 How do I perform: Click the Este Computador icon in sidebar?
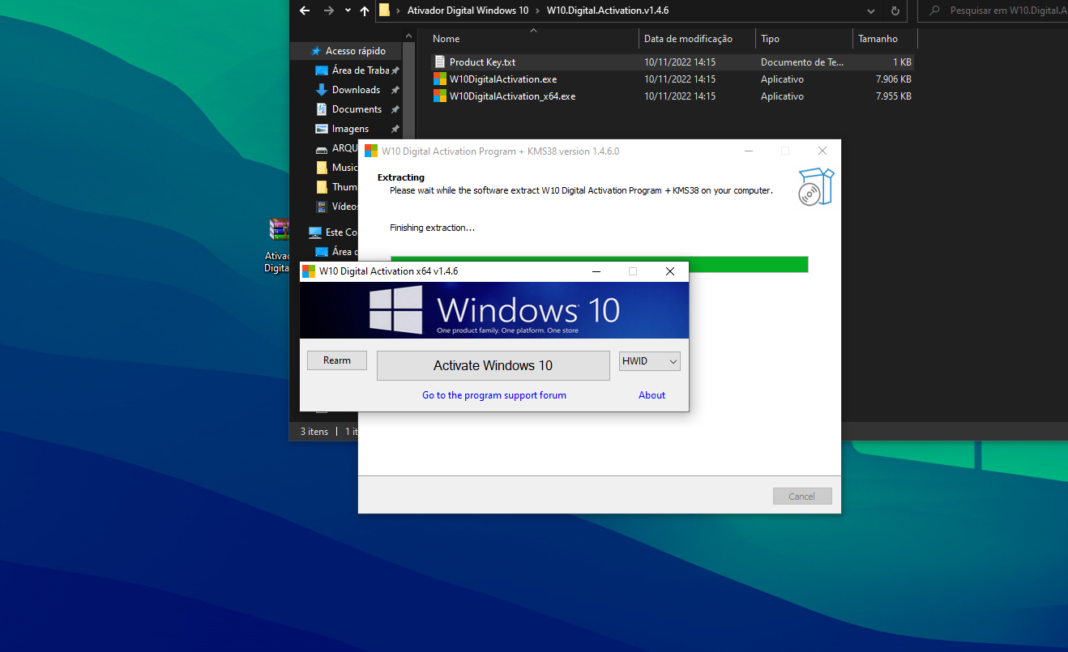[x=315, y=232]
